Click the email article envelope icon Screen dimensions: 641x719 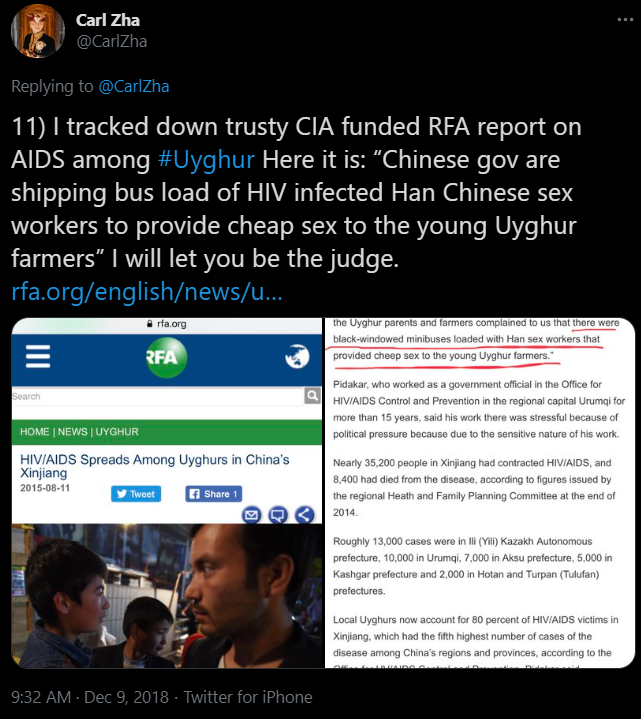point(251,515)
